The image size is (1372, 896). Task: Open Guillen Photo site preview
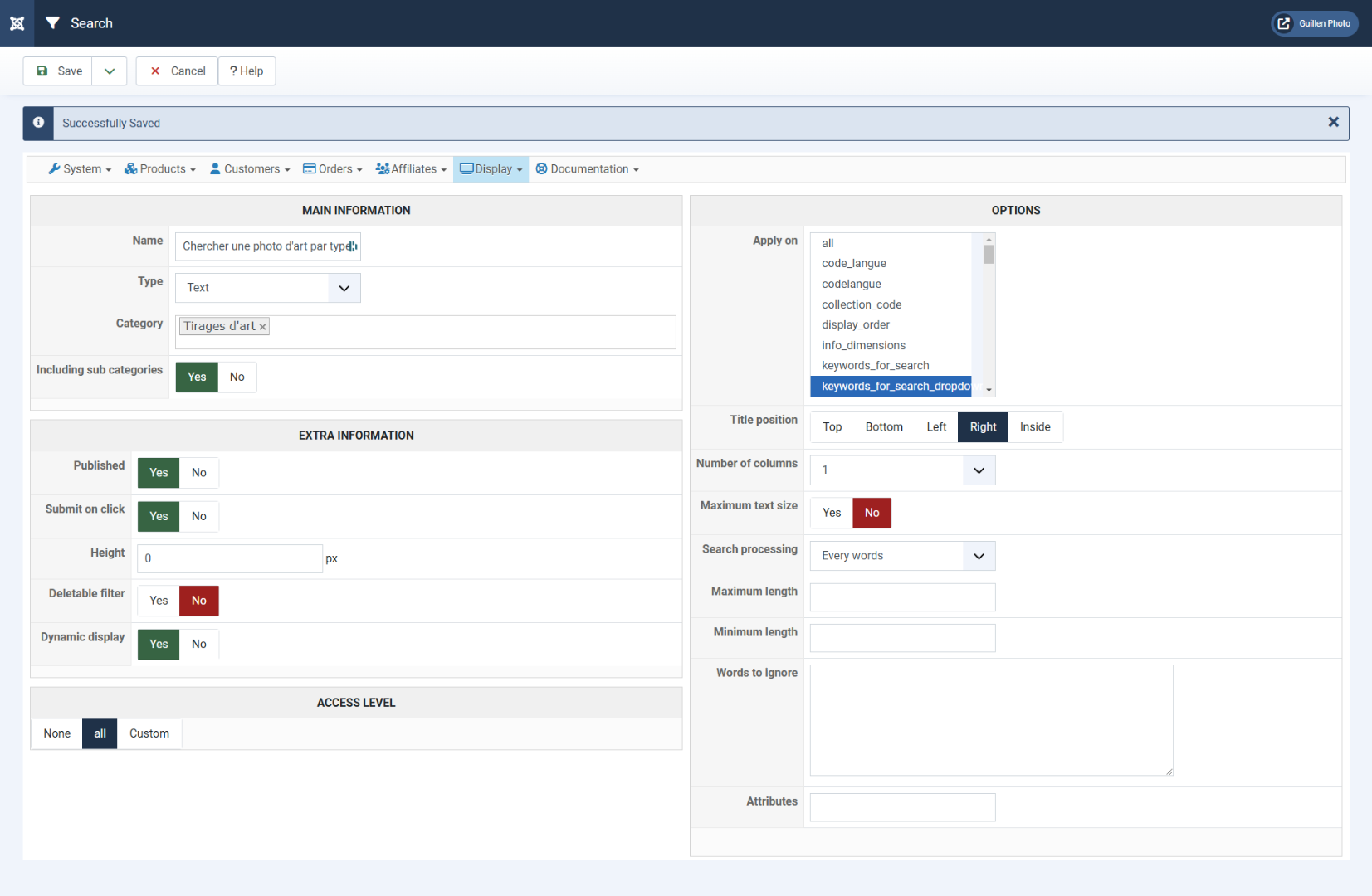tap(1314, 23)
